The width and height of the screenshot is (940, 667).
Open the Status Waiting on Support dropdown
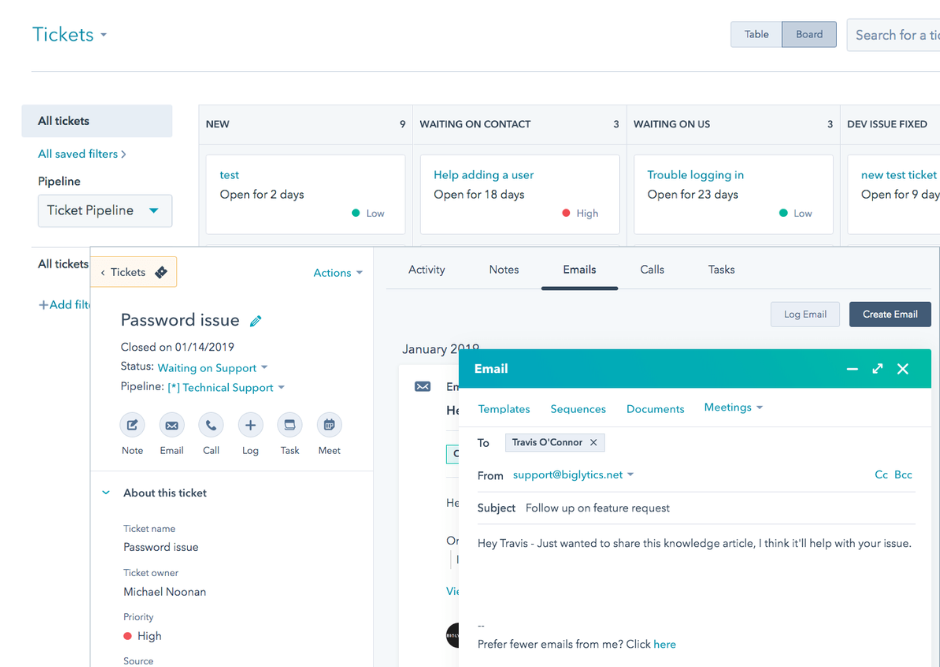[212, 368]
